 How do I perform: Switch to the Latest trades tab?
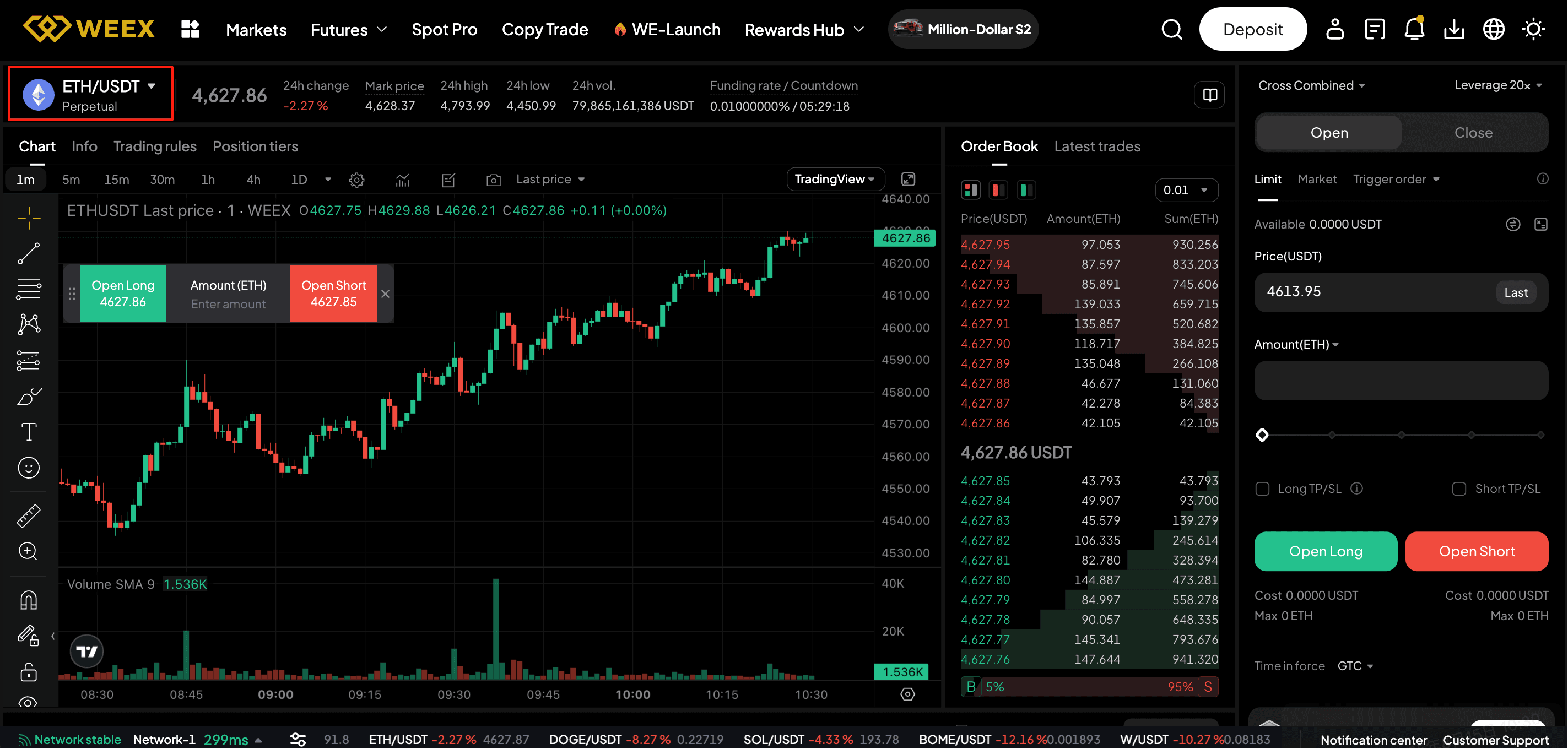click(1097, 146)
